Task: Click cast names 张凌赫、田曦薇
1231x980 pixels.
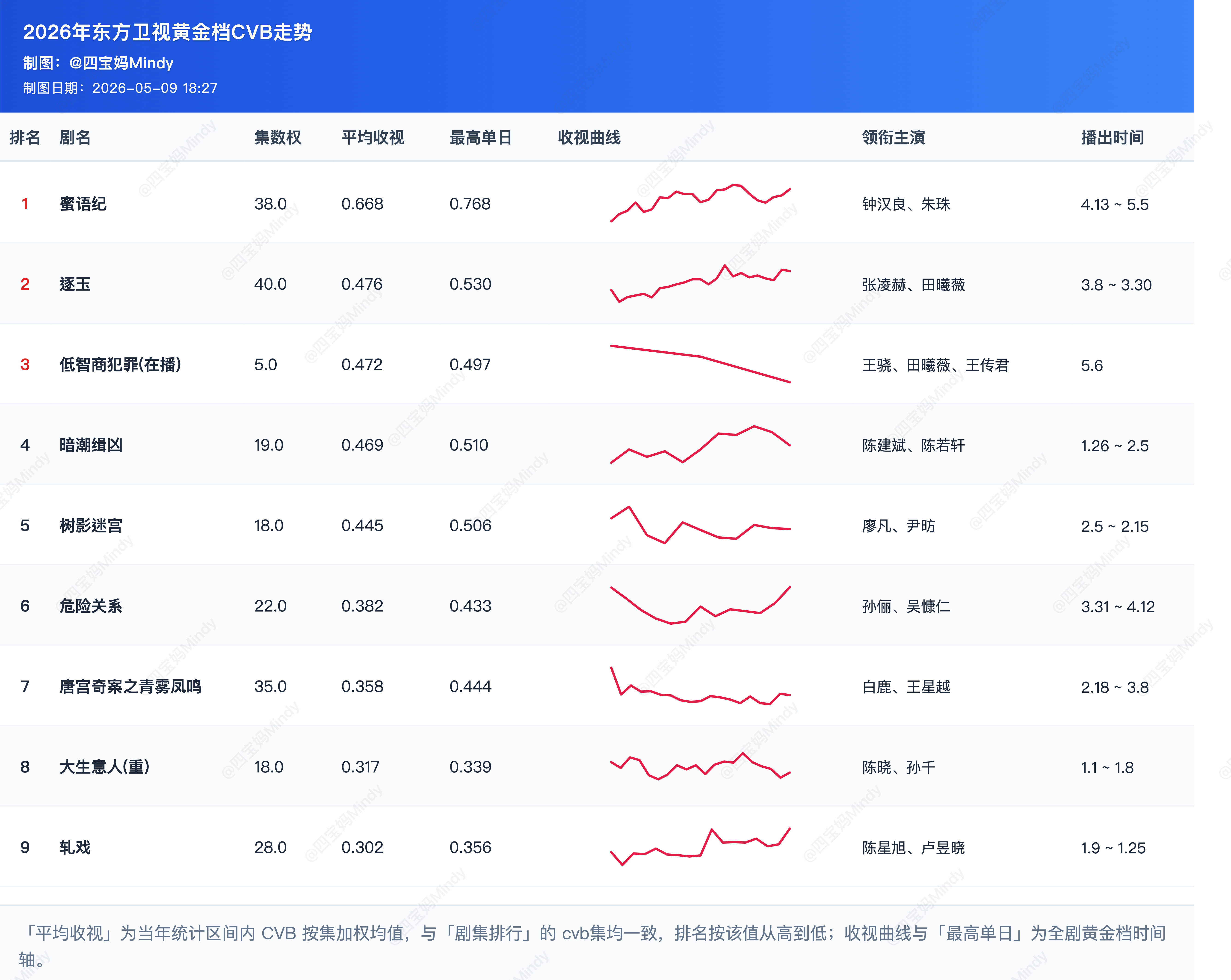Action: coord(914,285)
